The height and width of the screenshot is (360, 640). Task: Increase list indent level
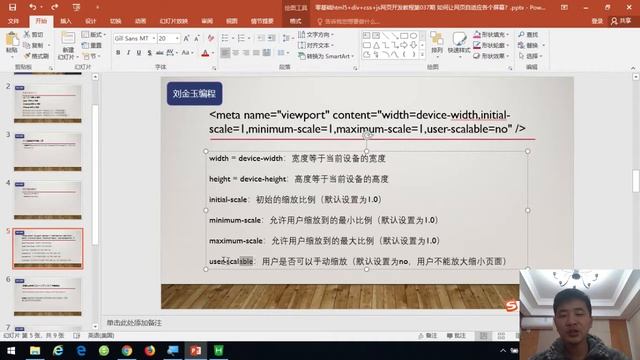(x=271, y=38)
